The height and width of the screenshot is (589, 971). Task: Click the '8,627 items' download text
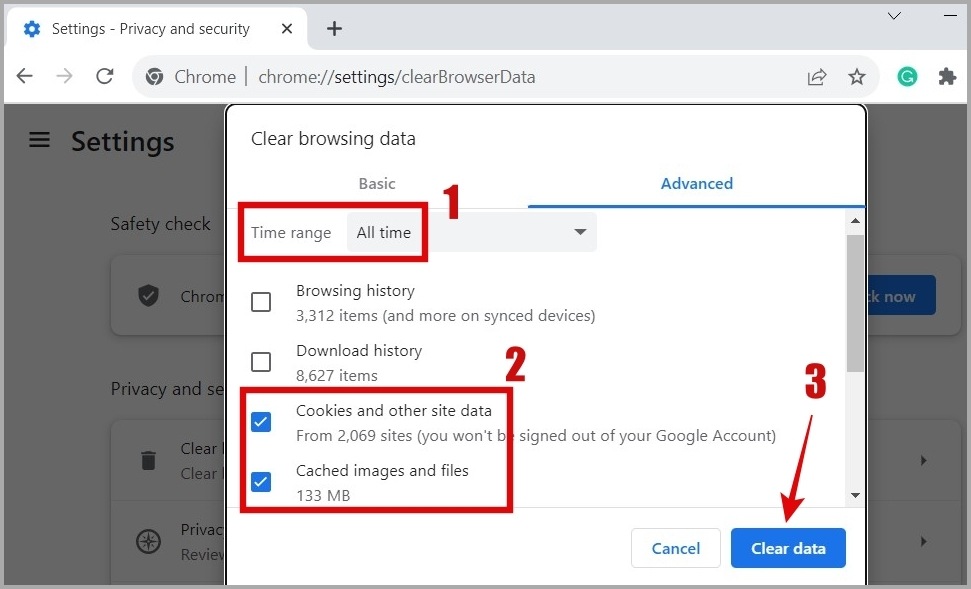pos(337,375)
